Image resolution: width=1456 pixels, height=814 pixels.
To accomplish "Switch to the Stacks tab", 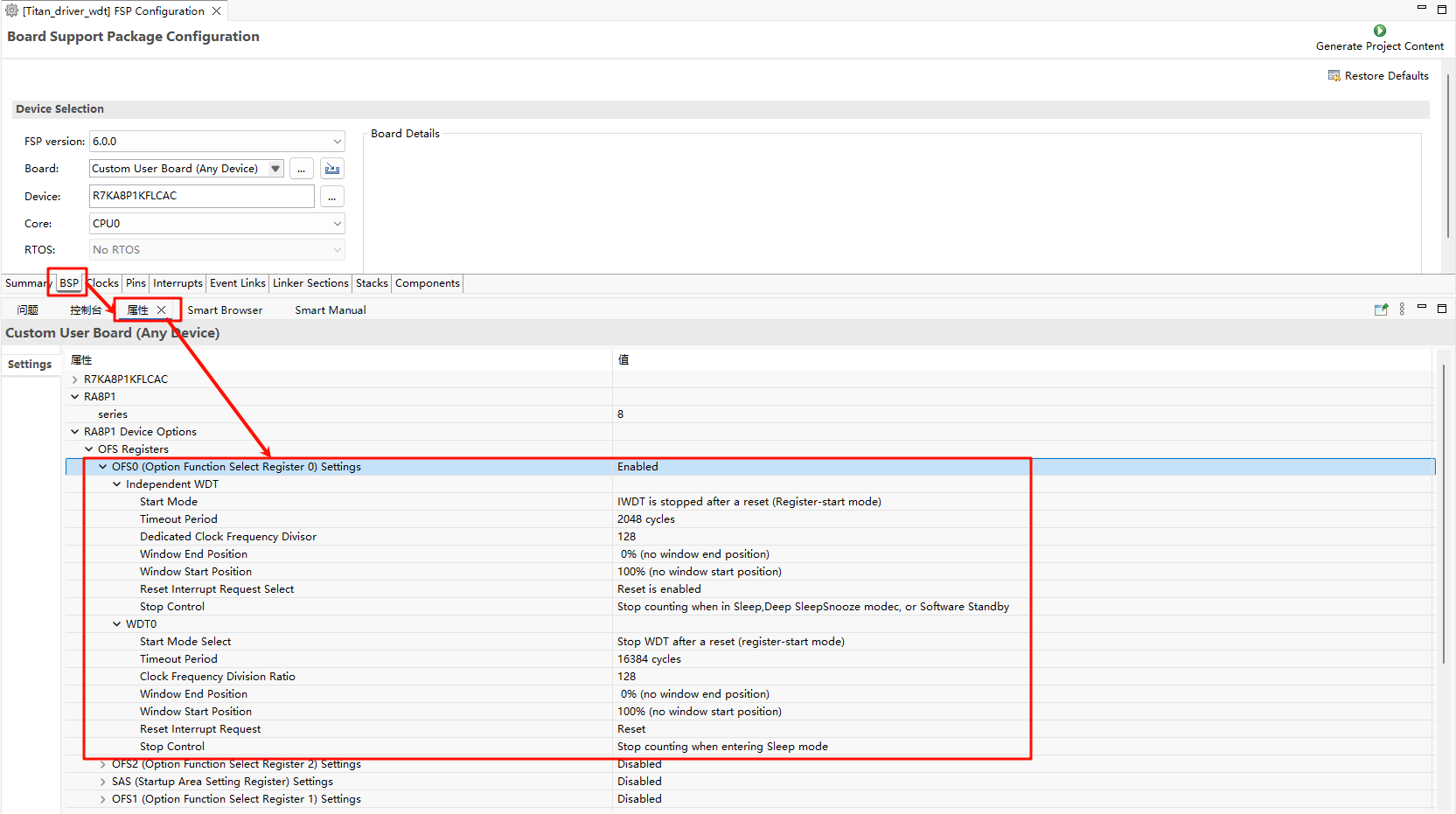I will click(372, 283).
